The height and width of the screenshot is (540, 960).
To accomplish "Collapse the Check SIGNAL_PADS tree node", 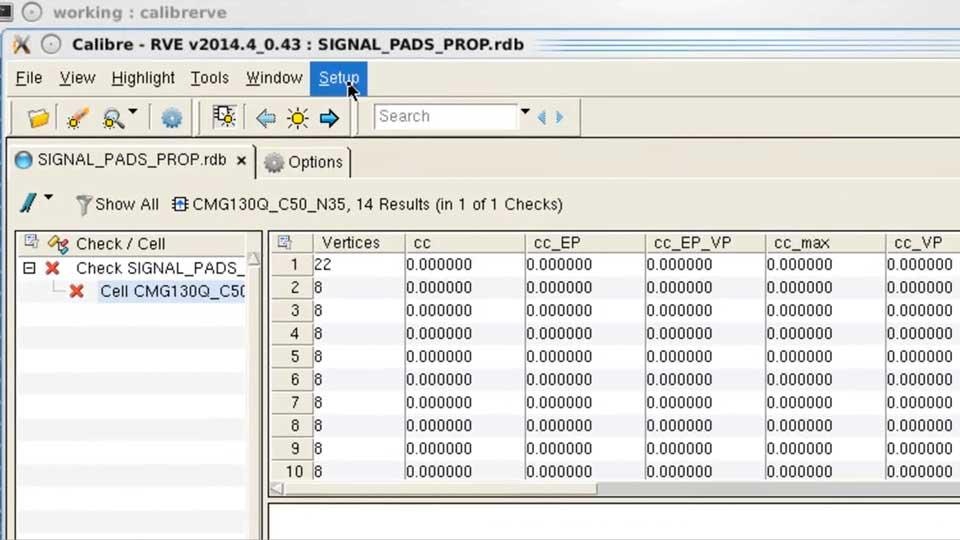I will [29, 268].
